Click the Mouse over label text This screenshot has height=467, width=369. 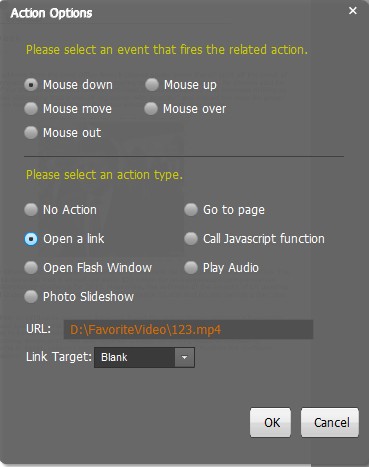195,109
